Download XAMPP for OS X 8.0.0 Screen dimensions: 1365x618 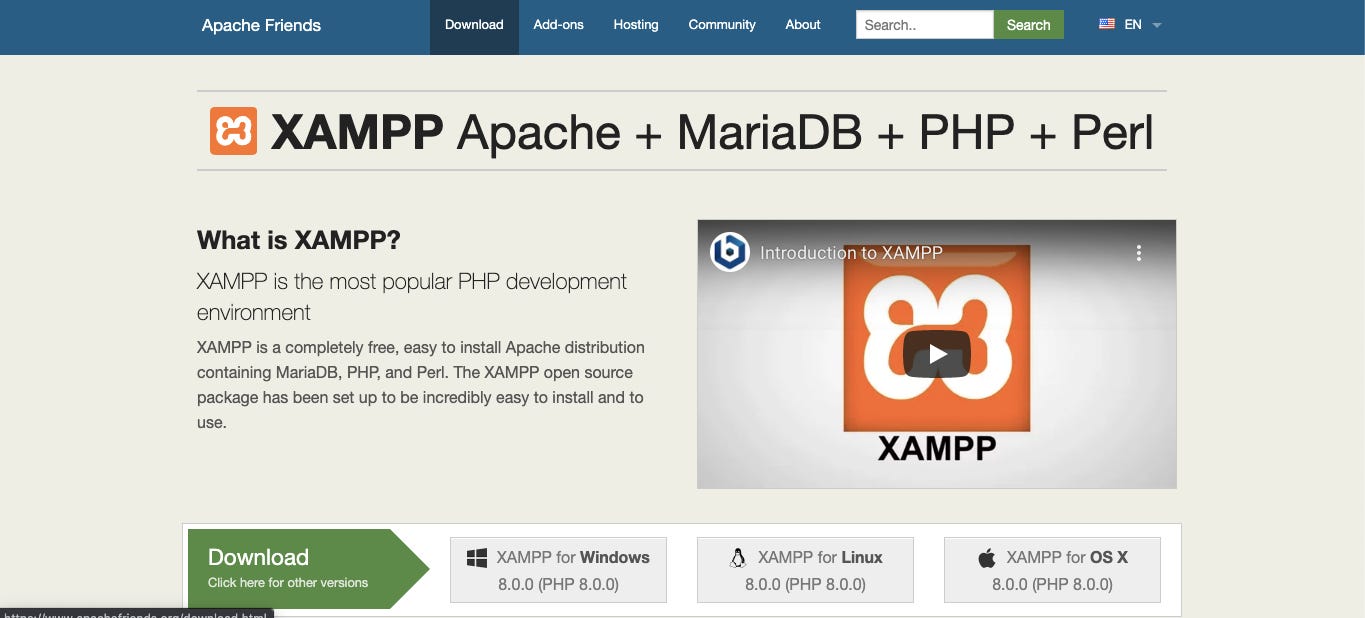tap(1052, 570)
